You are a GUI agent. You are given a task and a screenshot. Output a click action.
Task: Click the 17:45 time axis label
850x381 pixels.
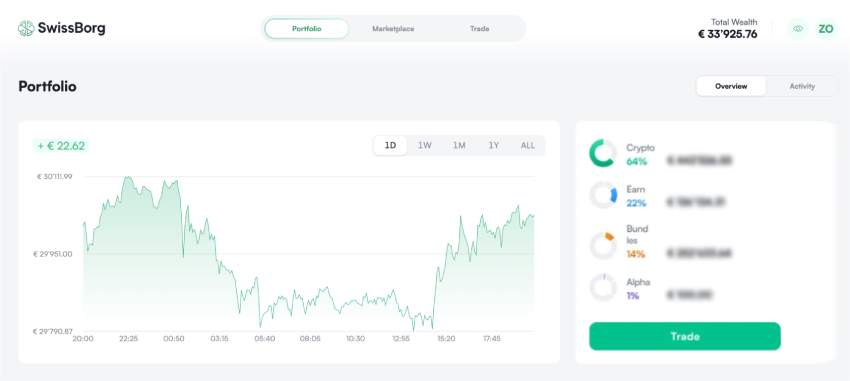click(492, 339)
